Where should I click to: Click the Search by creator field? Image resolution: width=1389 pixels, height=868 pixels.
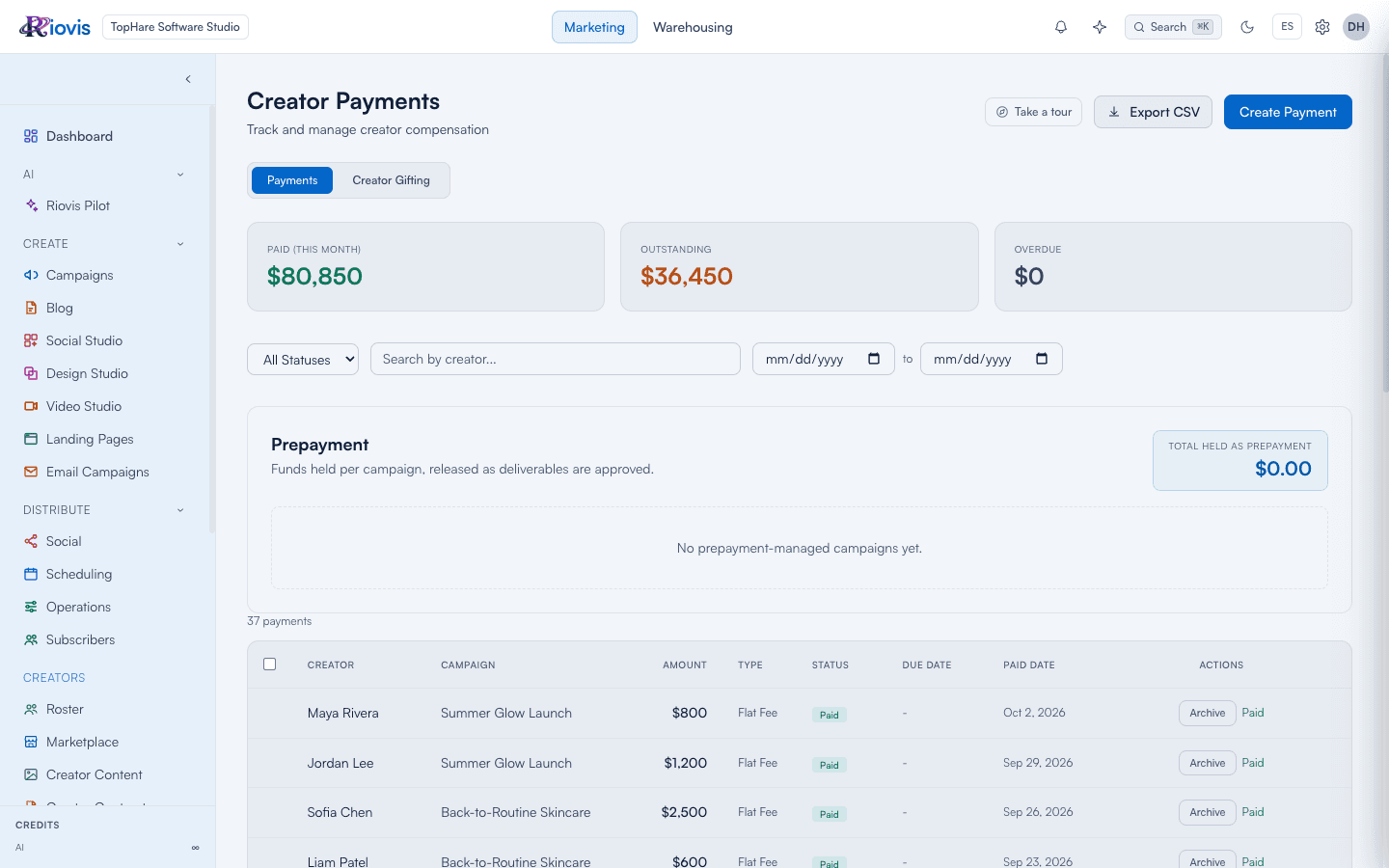pyautogui.click(x=556, y=359)
